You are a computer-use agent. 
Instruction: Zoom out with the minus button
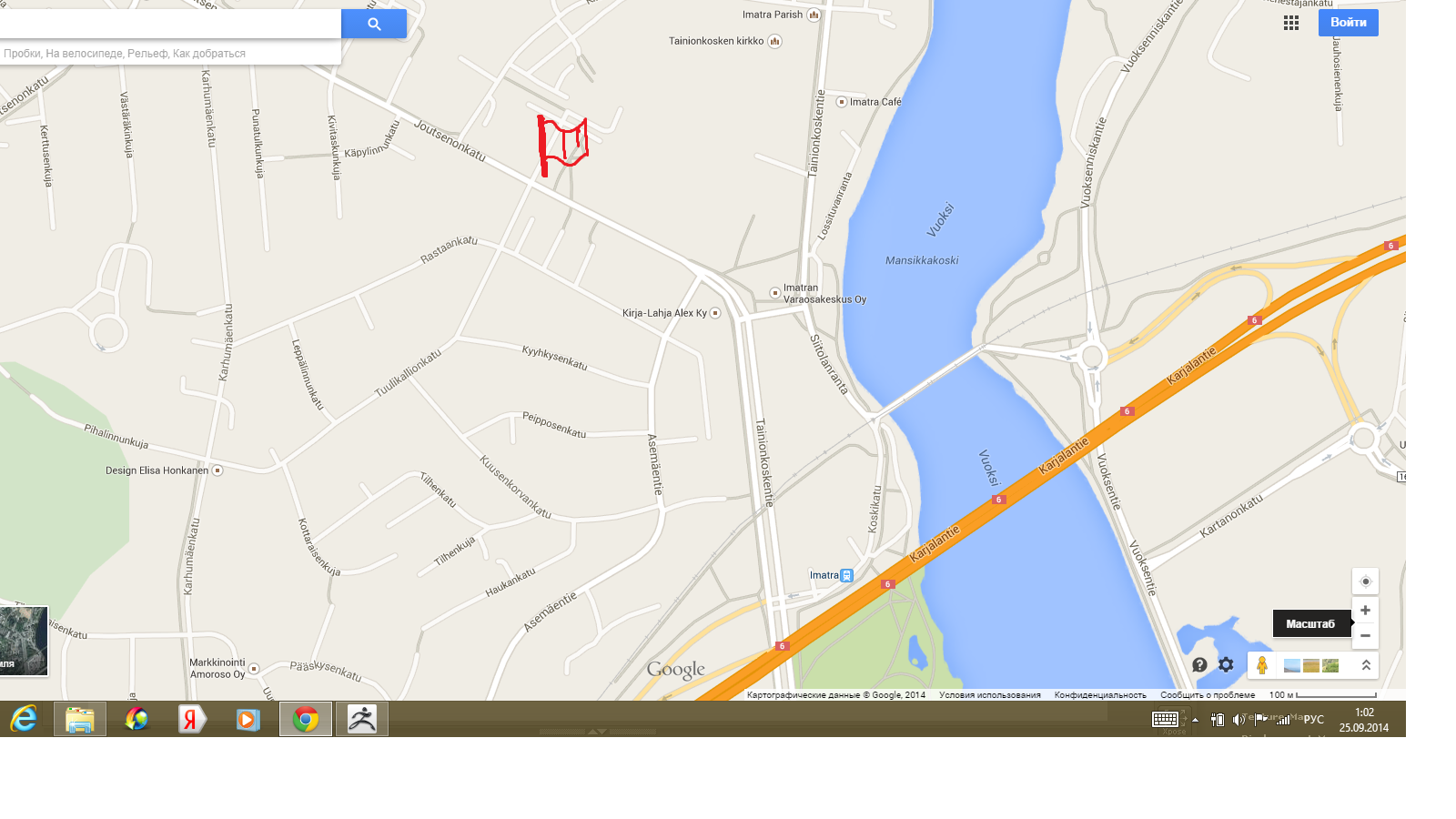point(1365,635)
